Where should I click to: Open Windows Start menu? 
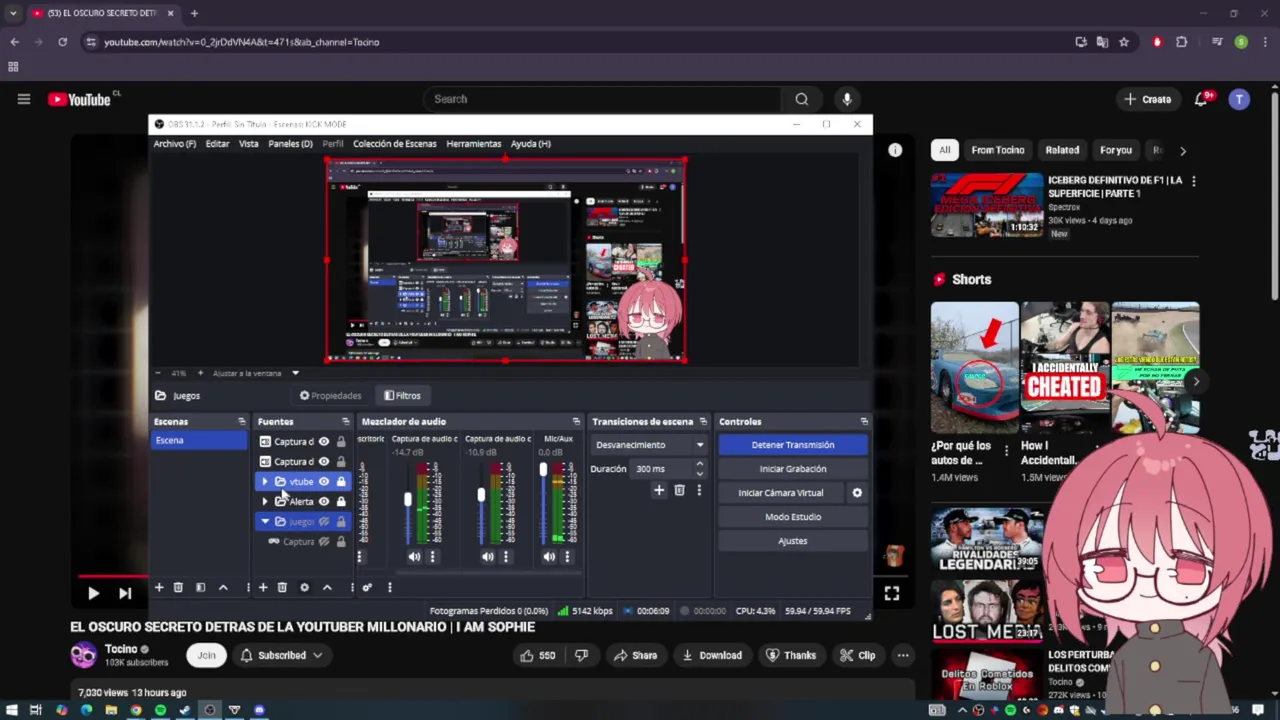11,710
